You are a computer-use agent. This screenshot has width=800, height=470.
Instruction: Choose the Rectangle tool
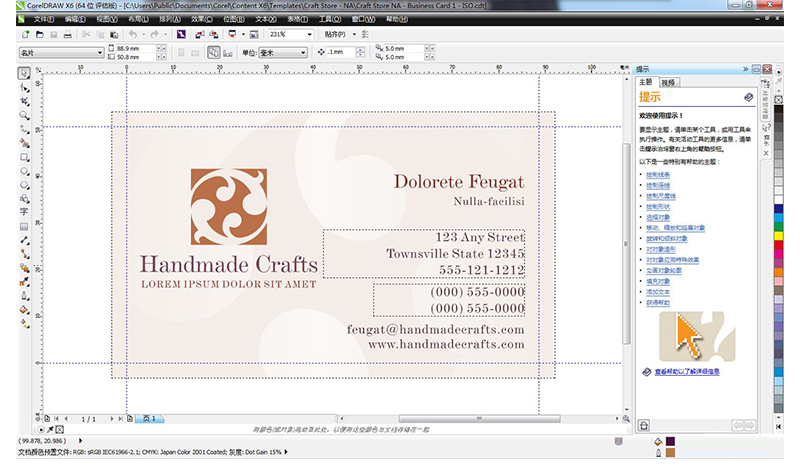click(24, 157)
